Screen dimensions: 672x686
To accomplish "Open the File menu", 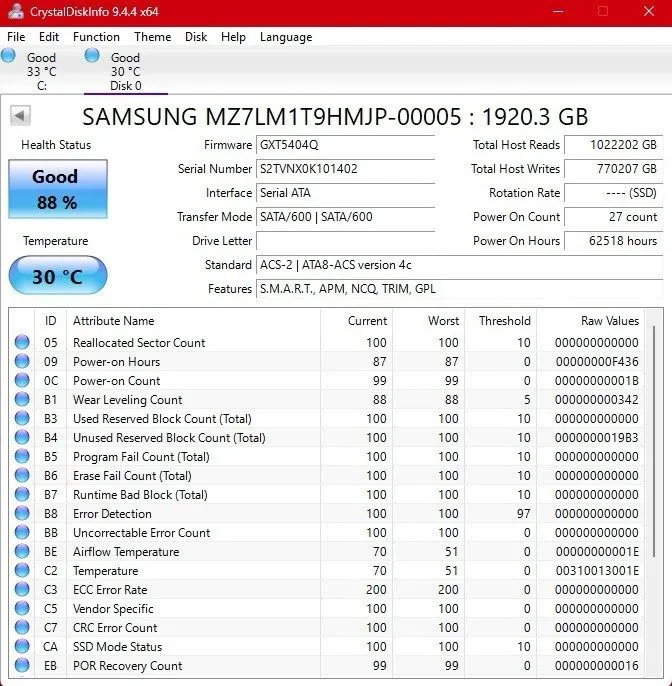I will click(16, 37).
